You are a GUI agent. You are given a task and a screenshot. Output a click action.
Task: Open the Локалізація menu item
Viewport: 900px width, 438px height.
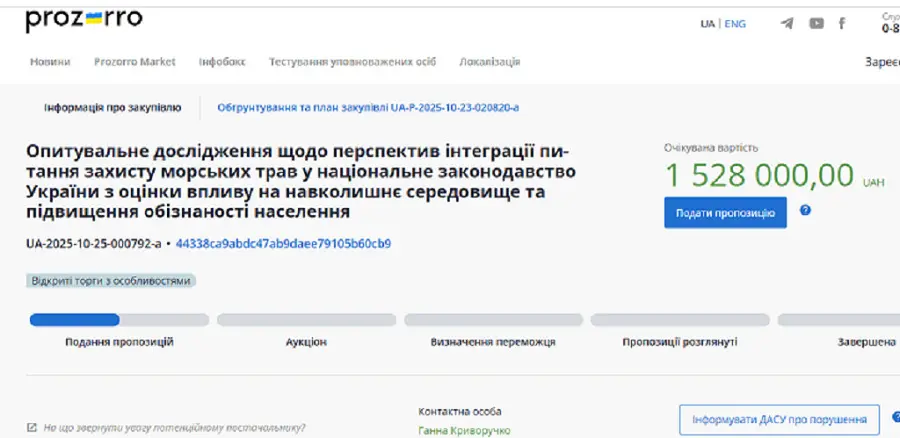pos(489,62)
